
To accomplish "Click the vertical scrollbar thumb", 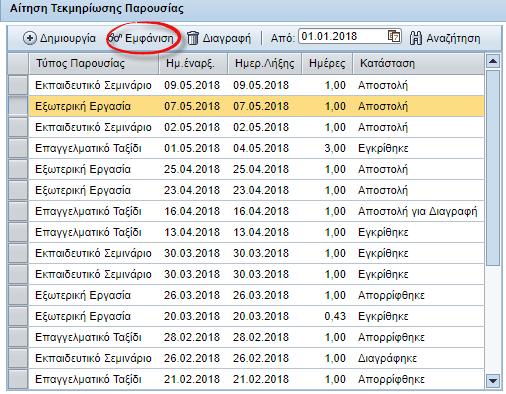I will [x=493, y=168].
